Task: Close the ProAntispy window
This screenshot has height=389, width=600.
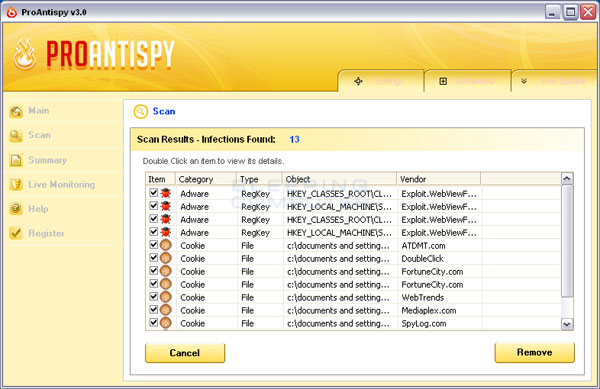Action: [x=588, y=12]
